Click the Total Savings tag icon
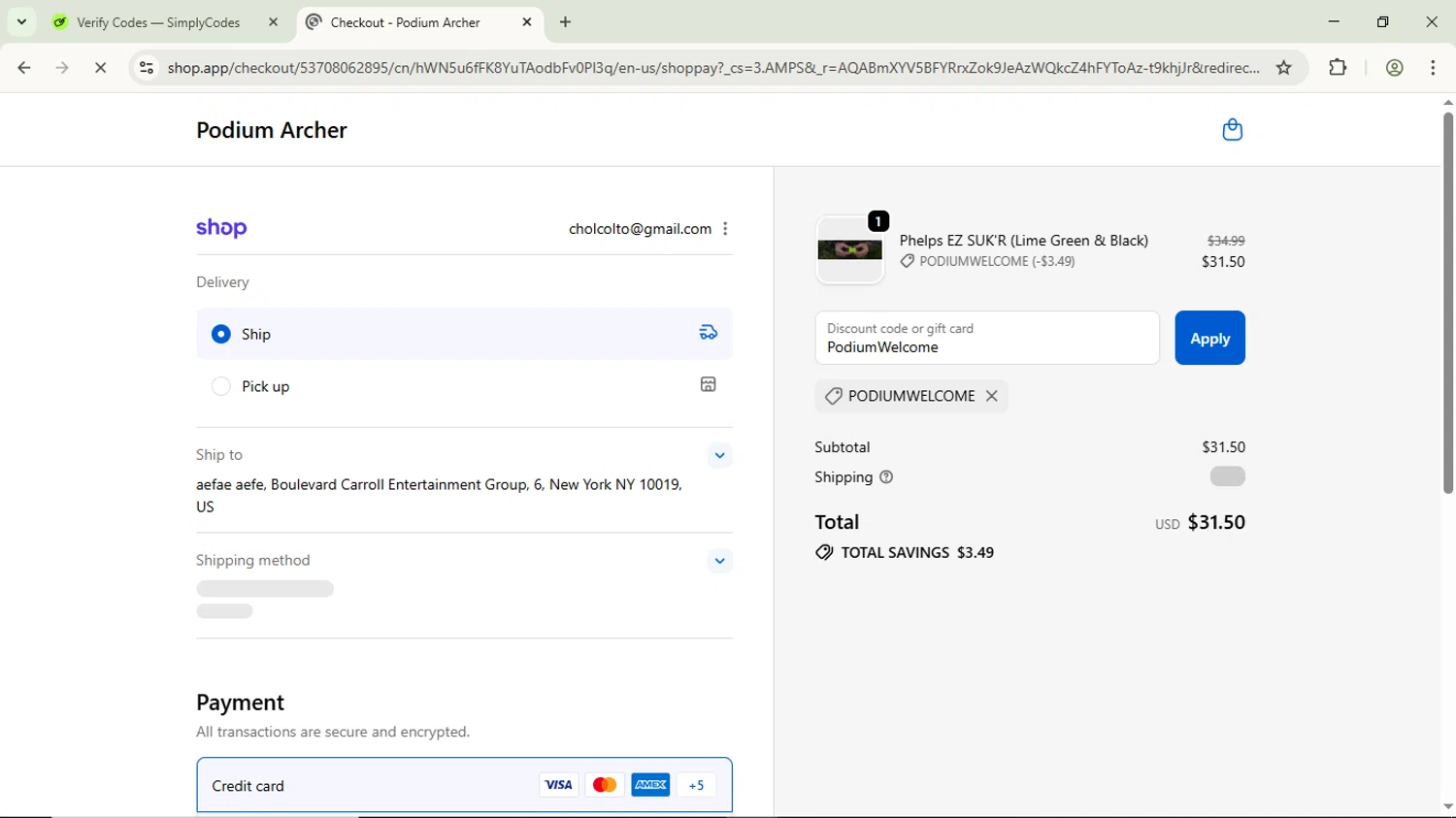The height and width of the screenshot is (818, 1456). coord(824,552)
